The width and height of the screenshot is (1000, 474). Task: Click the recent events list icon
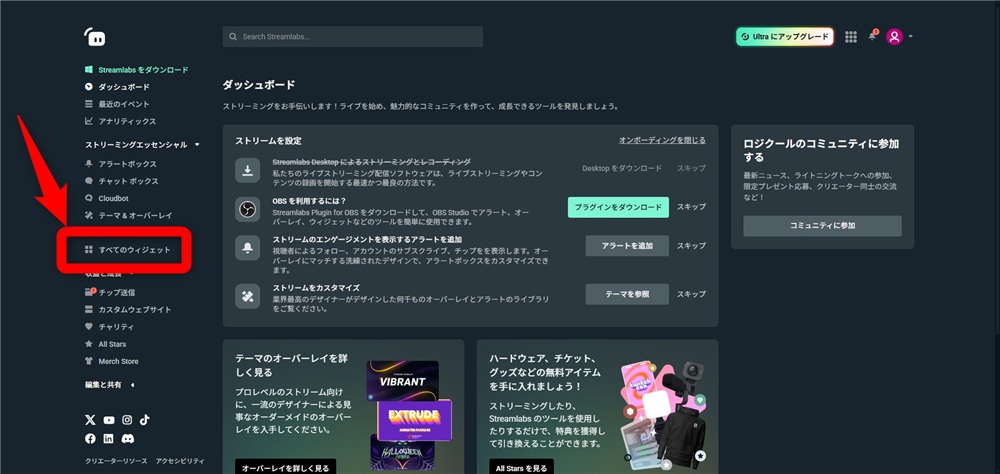pyautogui.click(x=89, y=104)
